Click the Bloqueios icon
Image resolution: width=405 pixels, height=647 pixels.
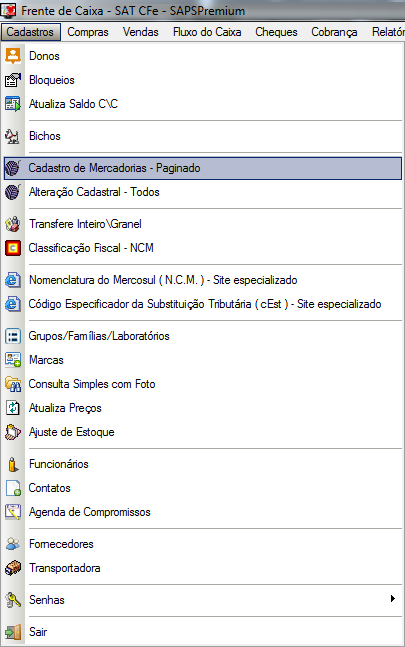(13, 80)
